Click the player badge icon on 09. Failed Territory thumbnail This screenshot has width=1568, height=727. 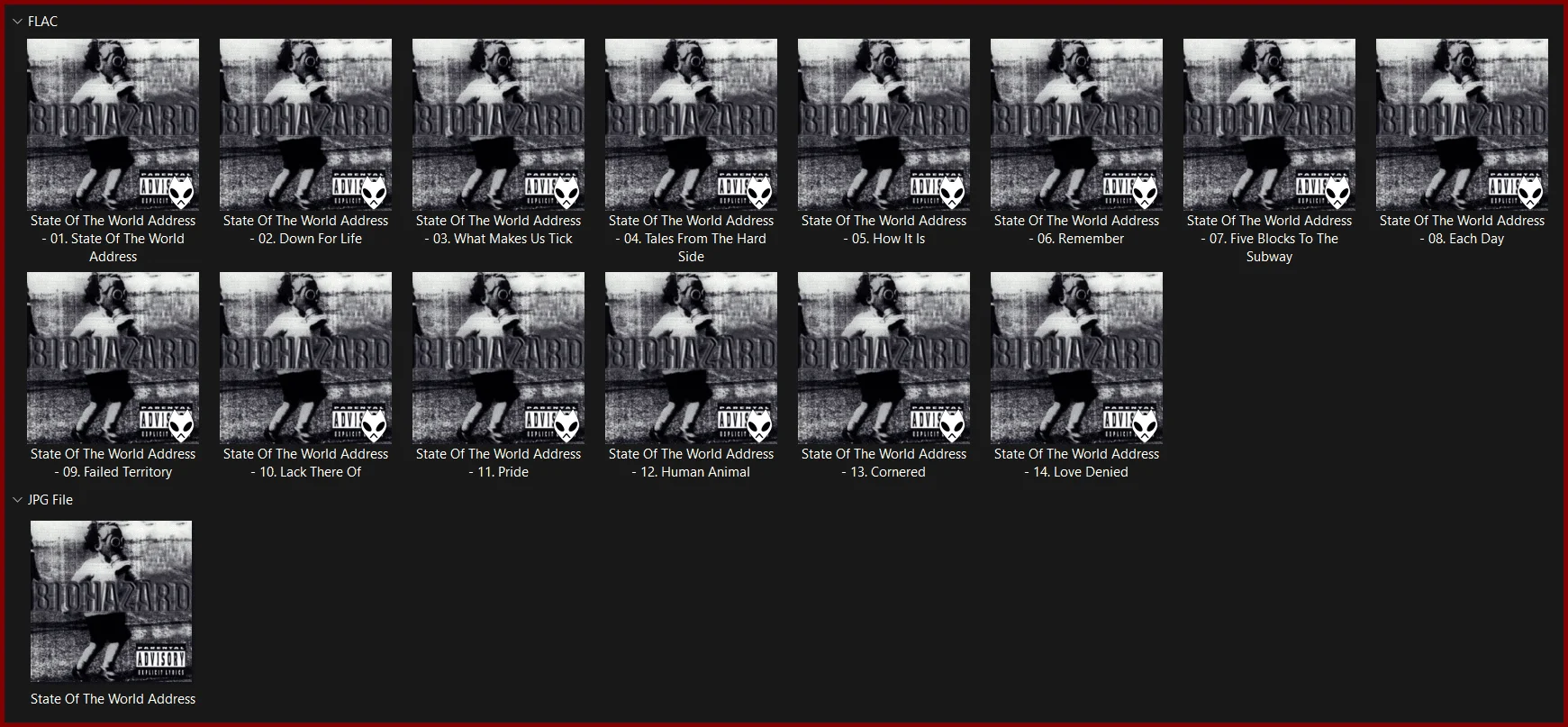182,425
